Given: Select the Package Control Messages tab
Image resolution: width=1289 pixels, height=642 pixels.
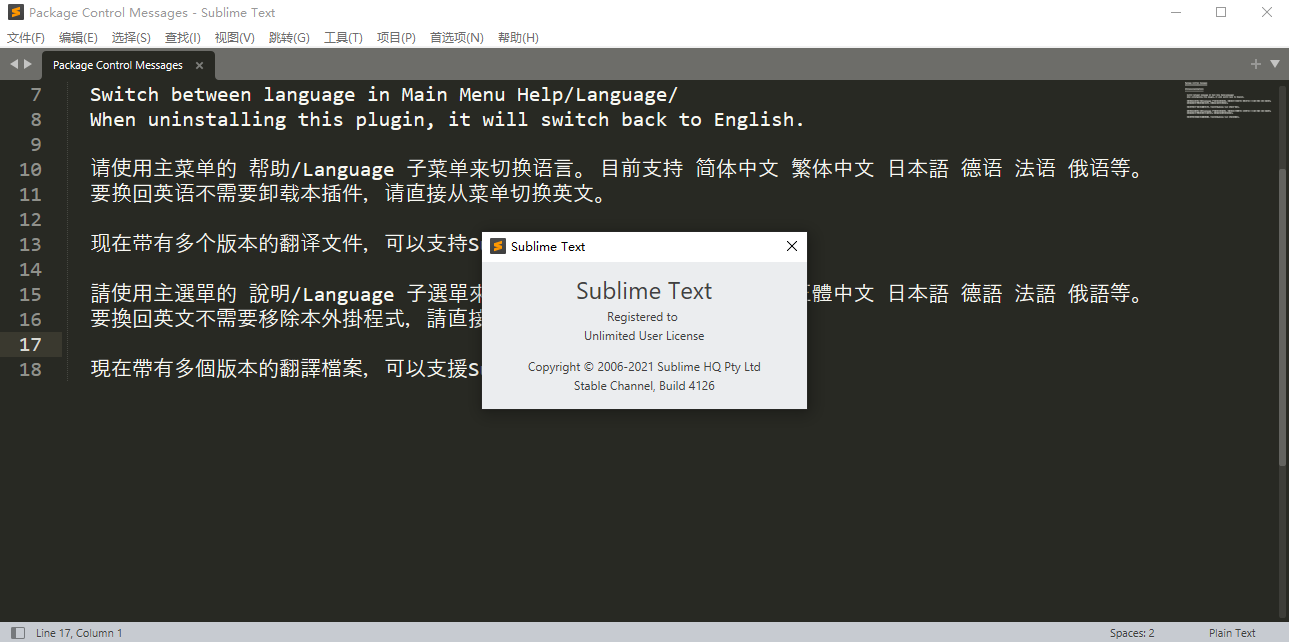Looking at the screenshot, I should tap(117, 65).
